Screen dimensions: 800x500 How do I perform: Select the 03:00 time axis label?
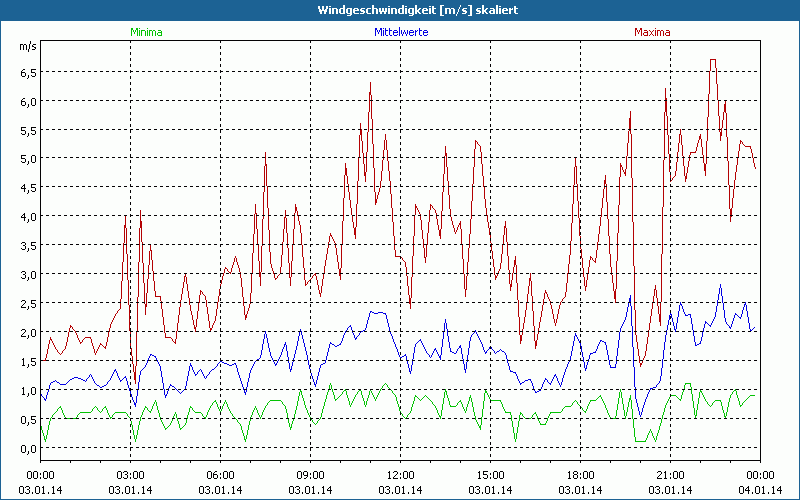(131, 475)
